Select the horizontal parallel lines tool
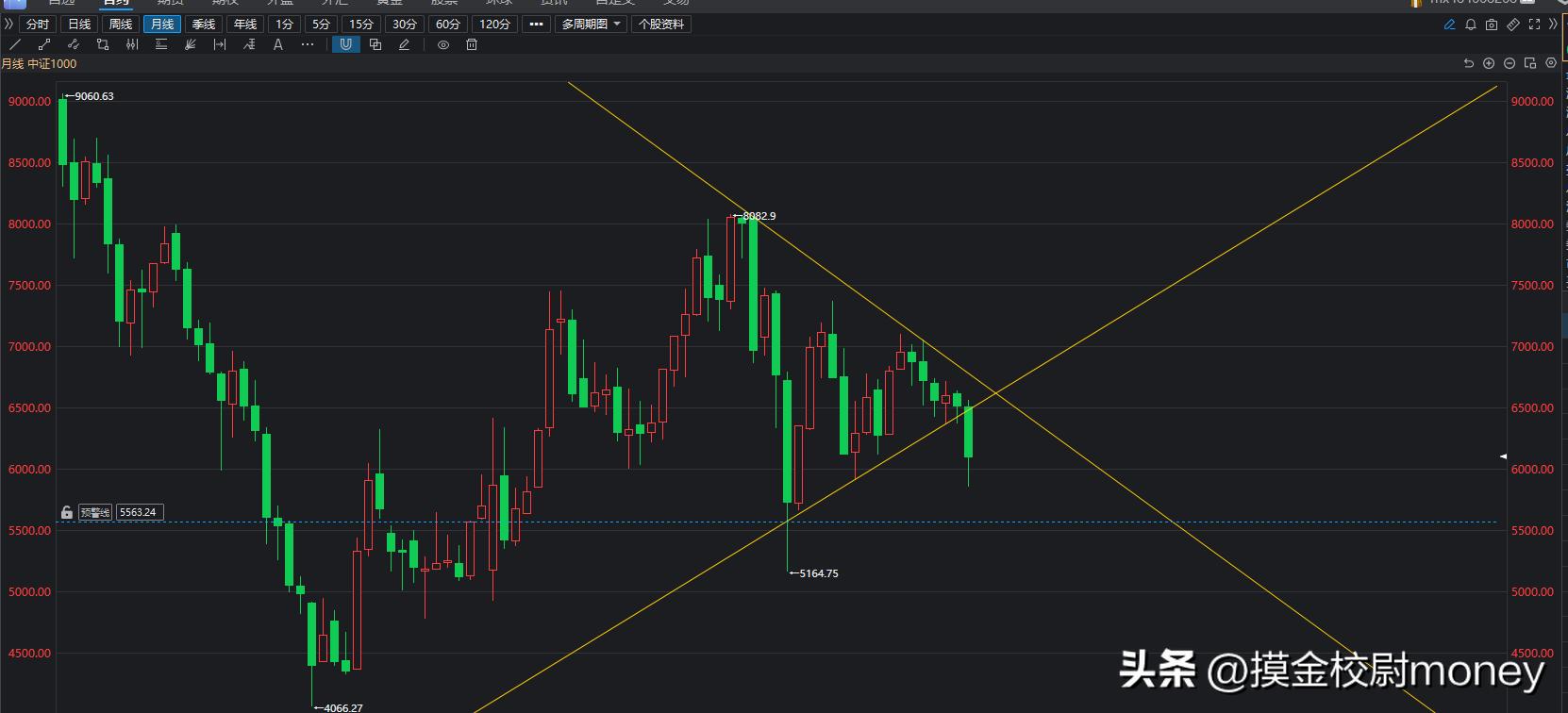 click(x=161, y=44)
